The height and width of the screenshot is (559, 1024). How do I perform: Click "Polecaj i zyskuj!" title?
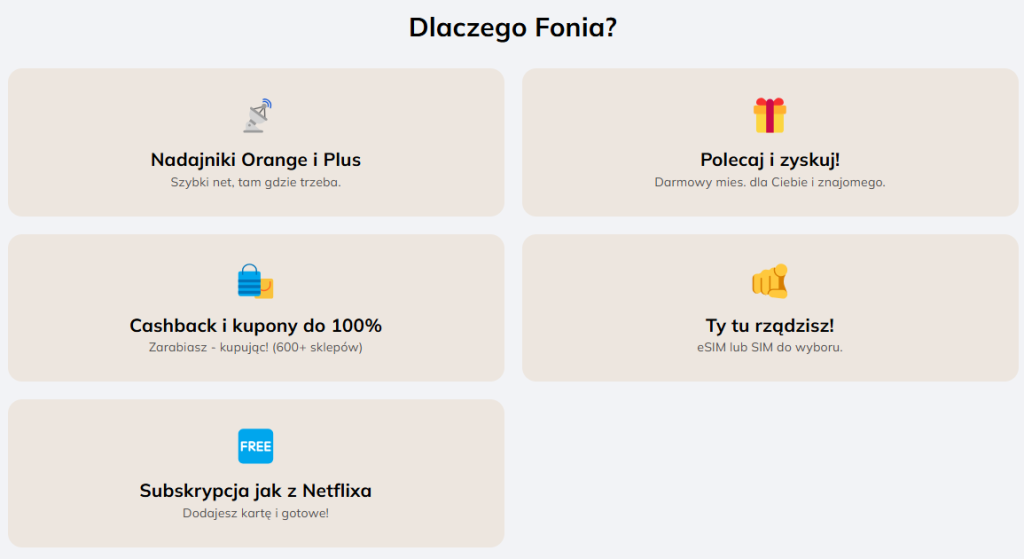[770, 159]
